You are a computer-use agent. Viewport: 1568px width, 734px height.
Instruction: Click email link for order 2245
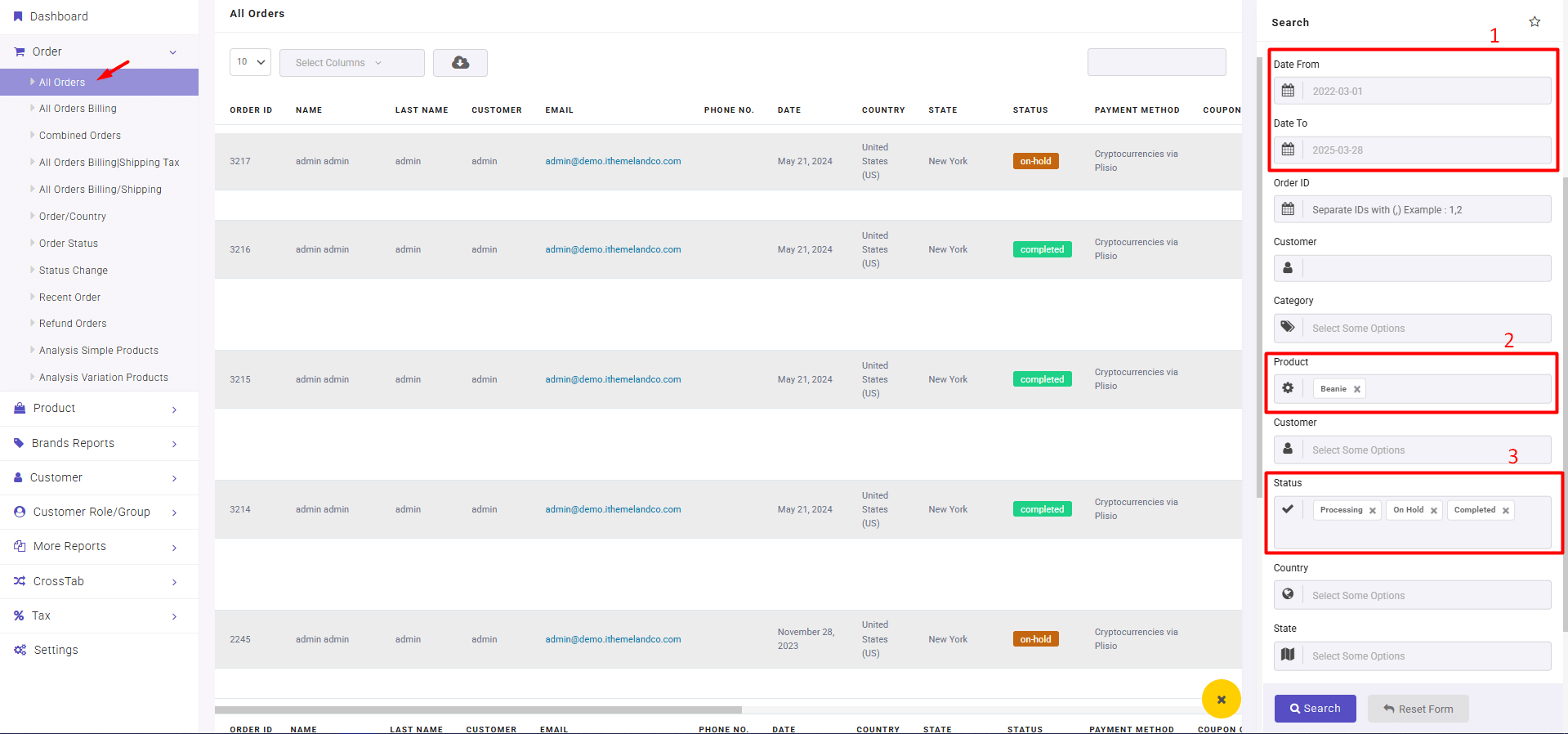613,639
